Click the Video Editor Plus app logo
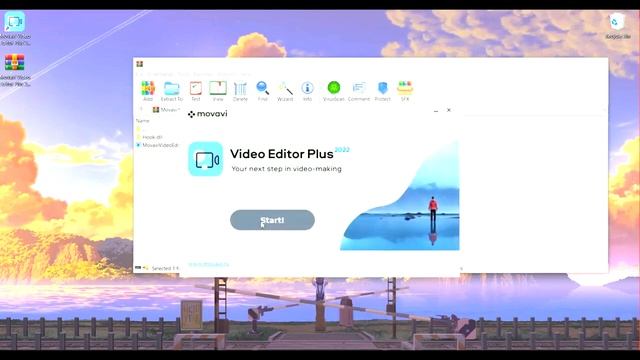This screenshot has width=640, height=360. [x=206, y=159]
